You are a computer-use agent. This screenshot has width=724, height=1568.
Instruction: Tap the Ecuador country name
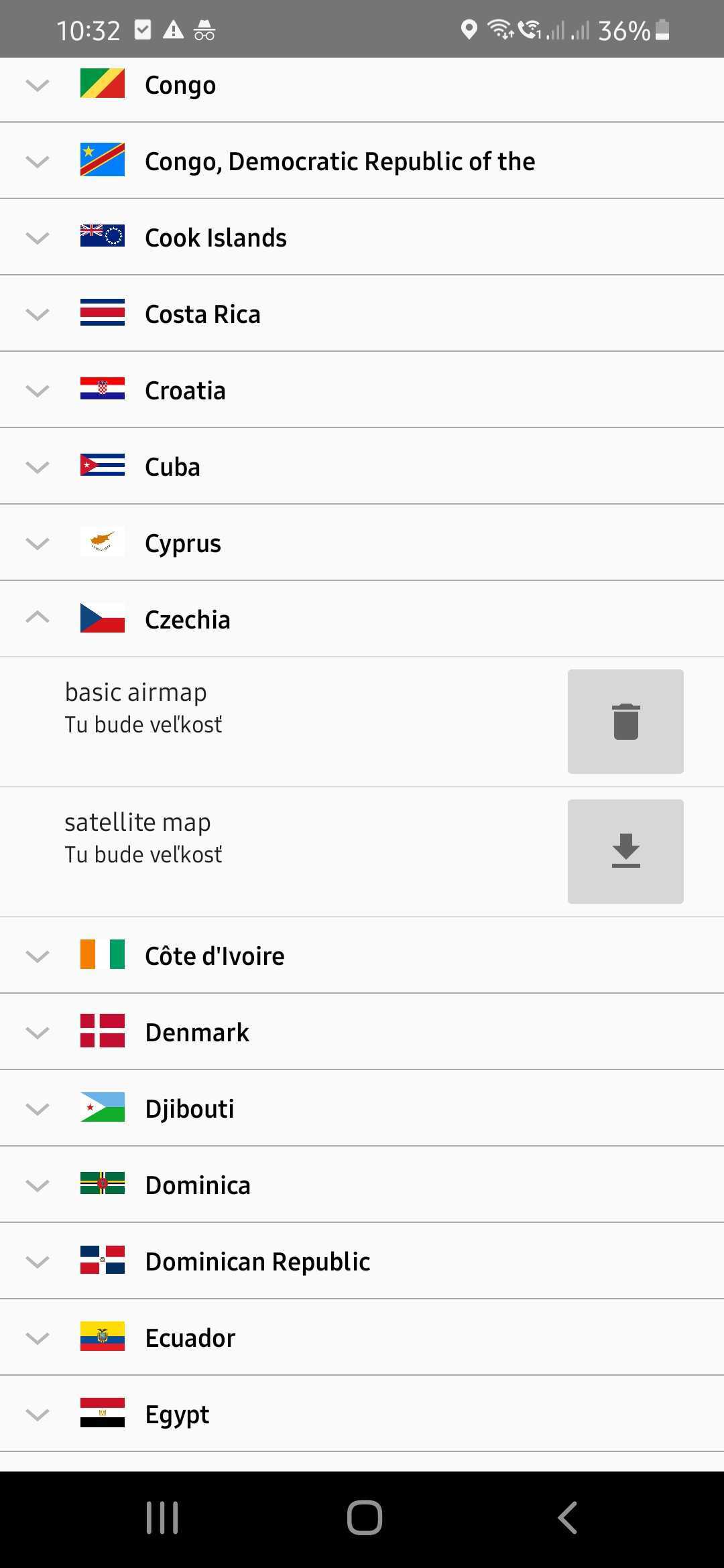coord(190,1337)
